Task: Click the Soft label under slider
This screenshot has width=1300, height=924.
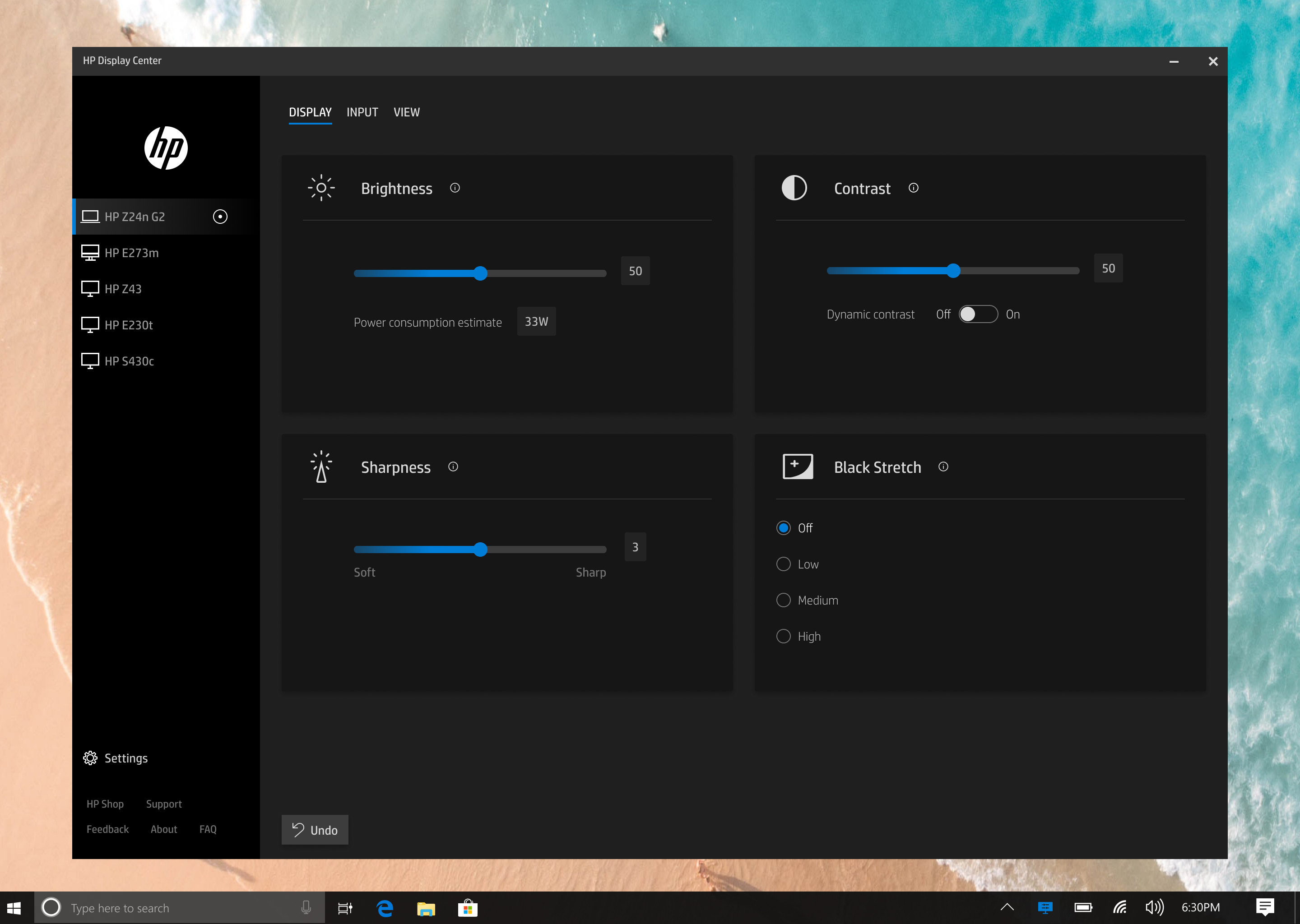Action: pos(364,573)
